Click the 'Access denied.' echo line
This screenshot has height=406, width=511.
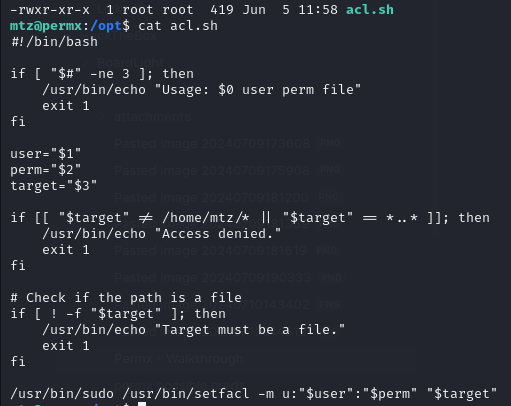tap(162, 234)
